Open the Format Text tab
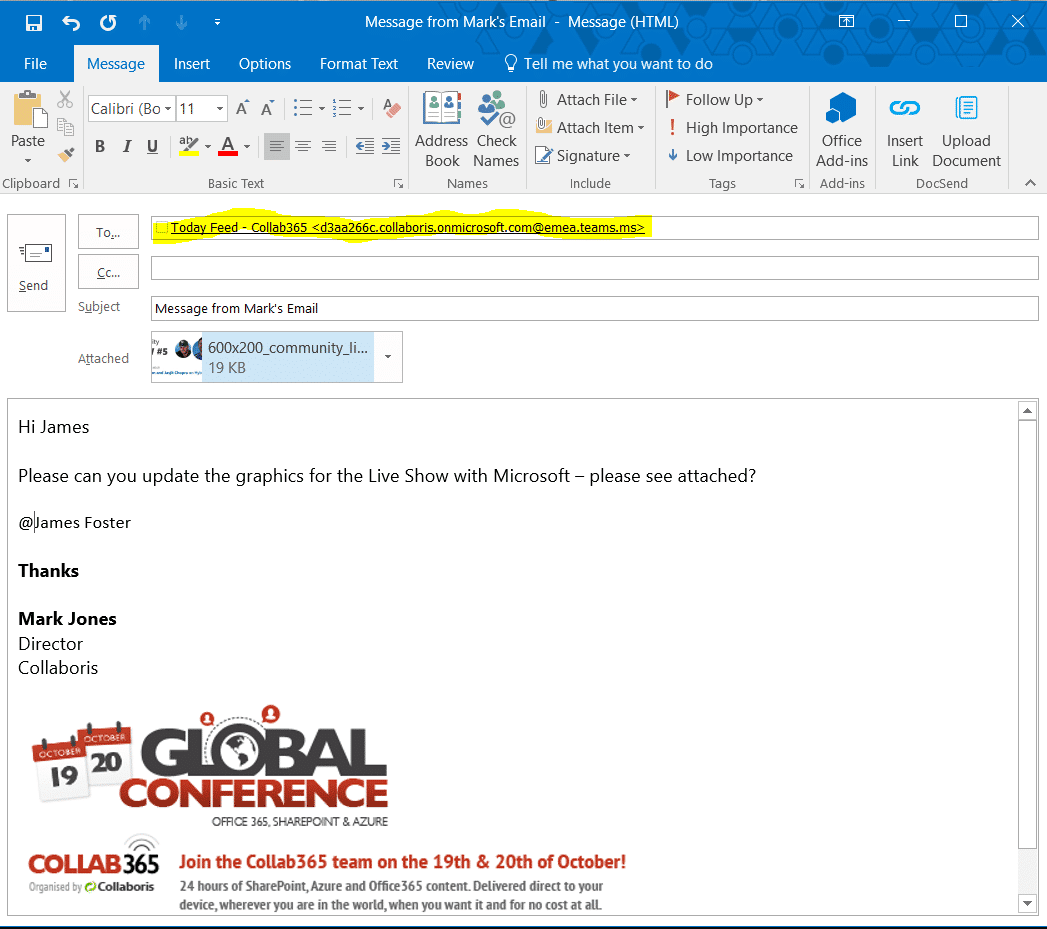 coord(358,63)
